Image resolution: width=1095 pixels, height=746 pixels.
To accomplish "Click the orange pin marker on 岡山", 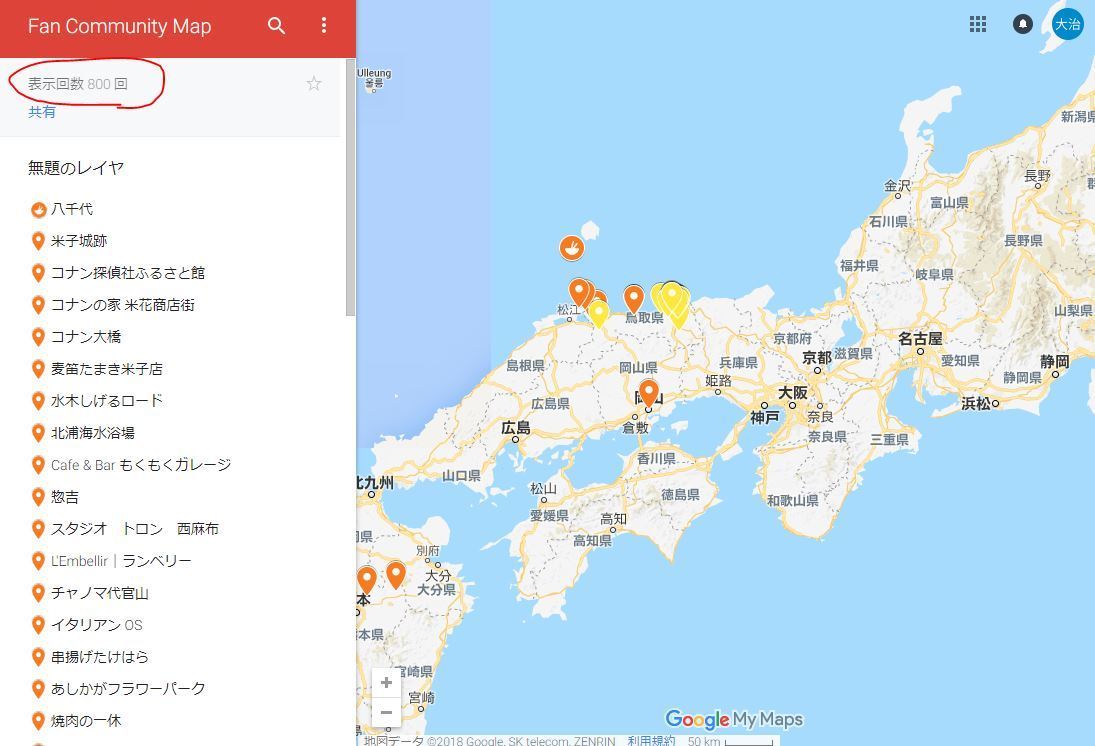I will (x=649, y=392).
